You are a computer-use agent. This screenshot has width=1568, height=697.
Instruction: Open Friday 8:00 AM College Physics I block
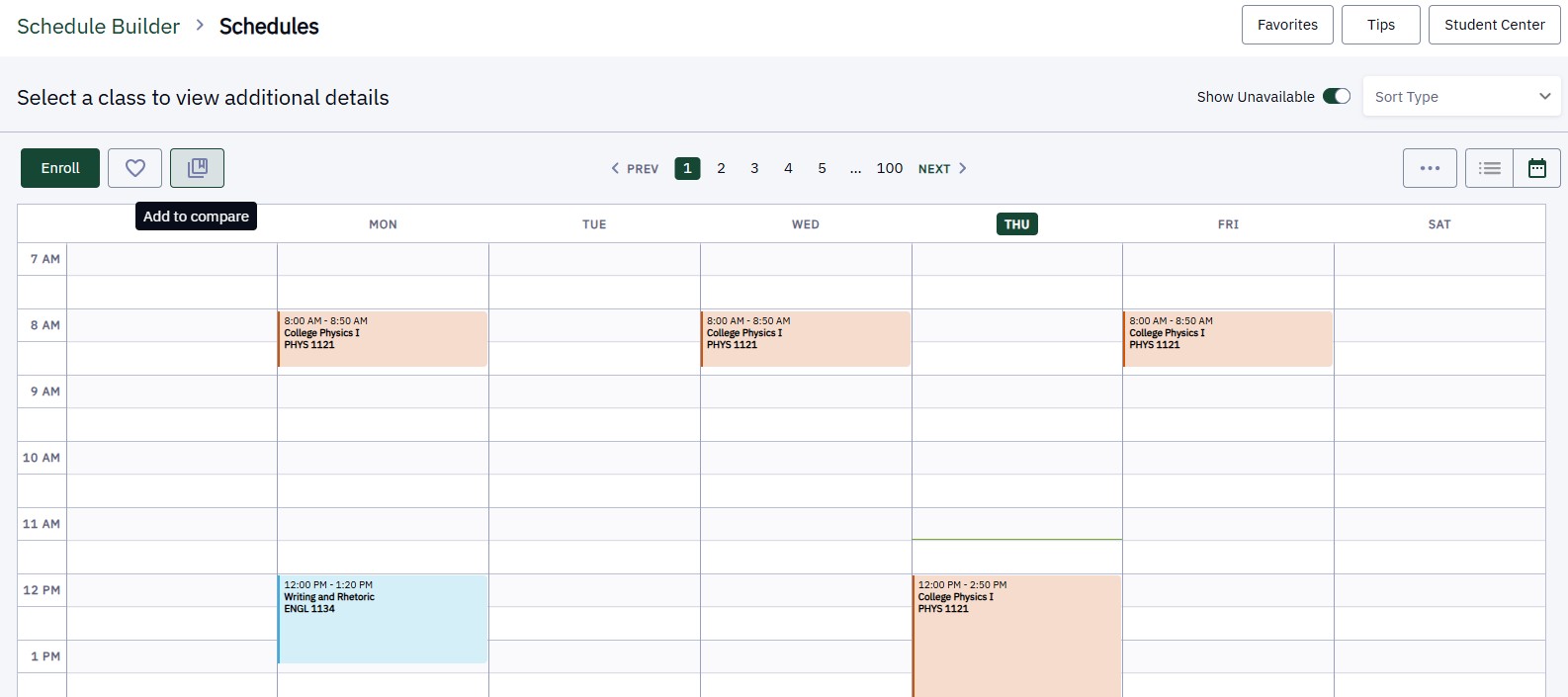(1228, 339)
